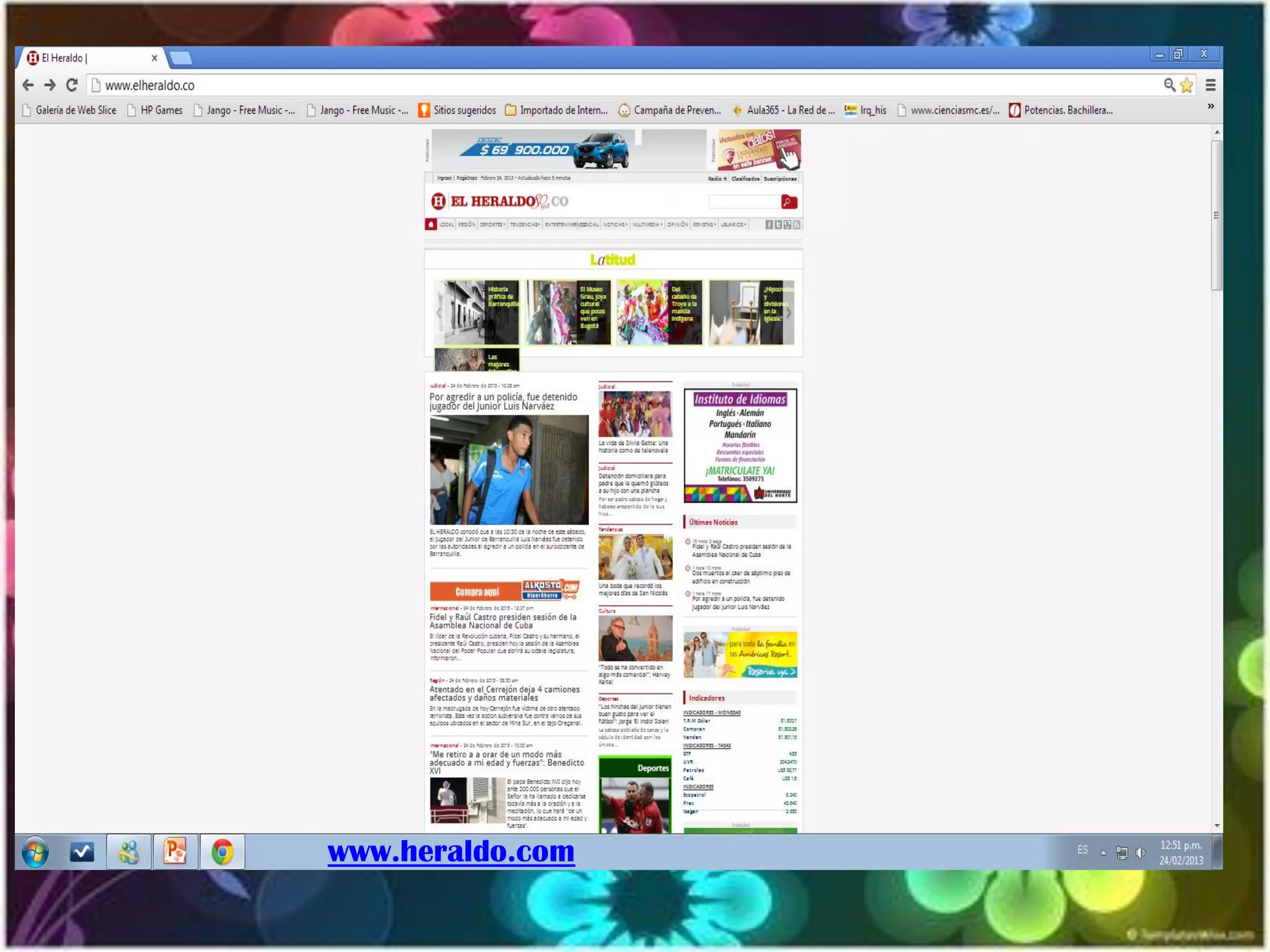The image size is (1270, 952).
Task: Open a new tab
Action: 181,58
